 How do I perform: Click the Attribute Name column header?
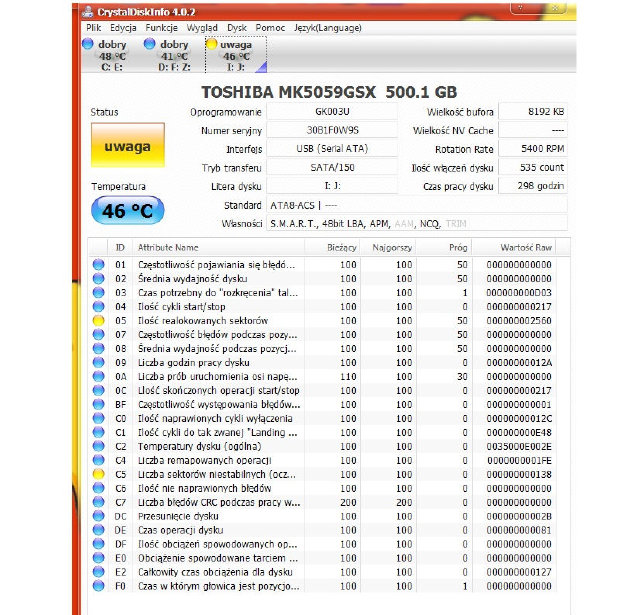(218, 248)
